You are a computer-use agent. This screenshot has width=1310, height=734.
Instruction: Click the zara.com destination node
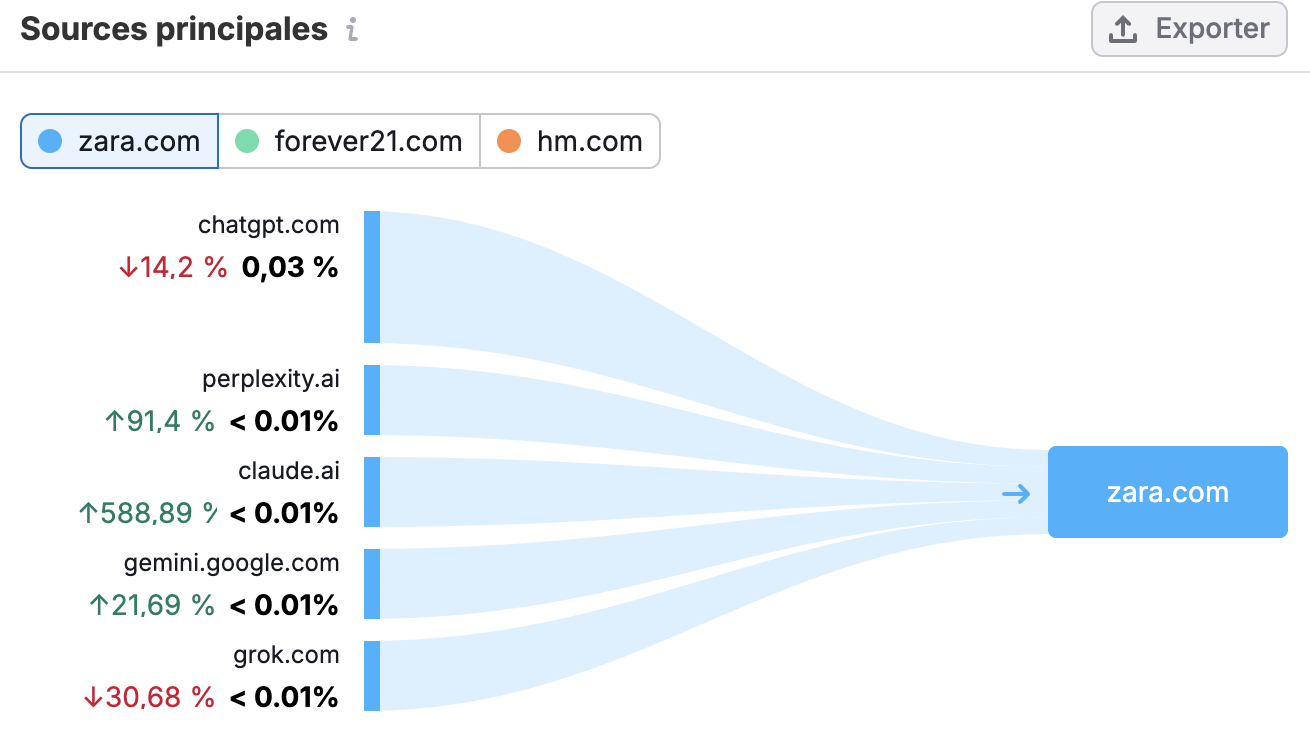pos(1167,492)
